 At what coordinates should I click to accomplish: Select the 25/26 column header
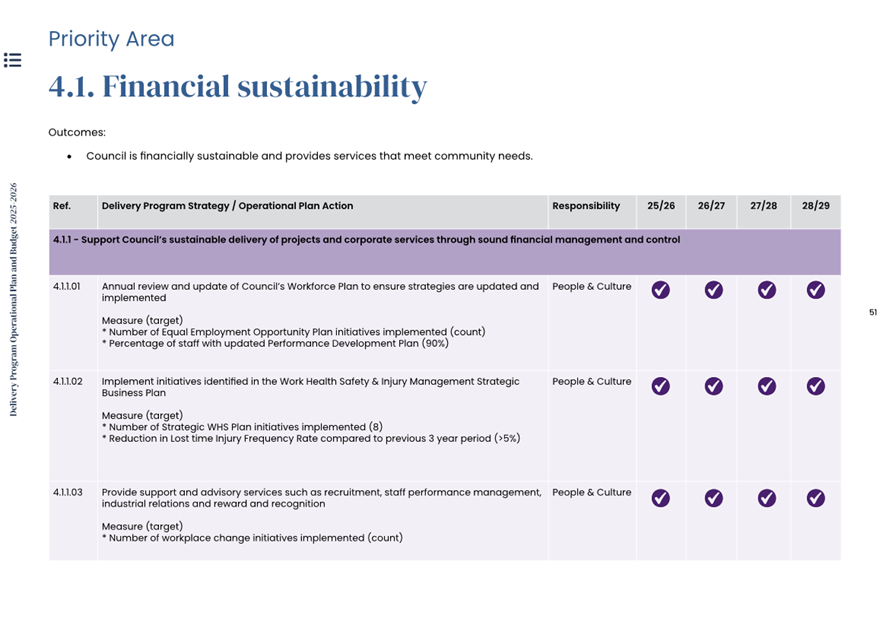[661, 206]
